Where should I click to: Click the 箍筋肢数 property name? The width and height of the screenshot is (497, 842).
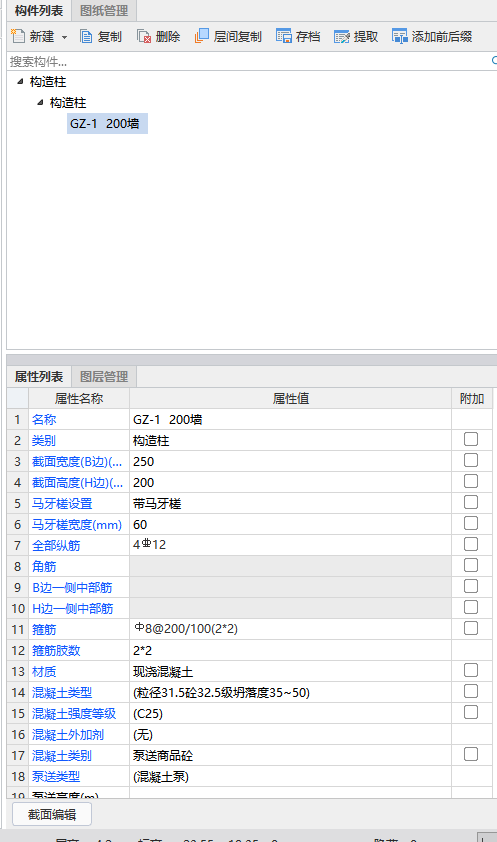click(x=56, y=651)
